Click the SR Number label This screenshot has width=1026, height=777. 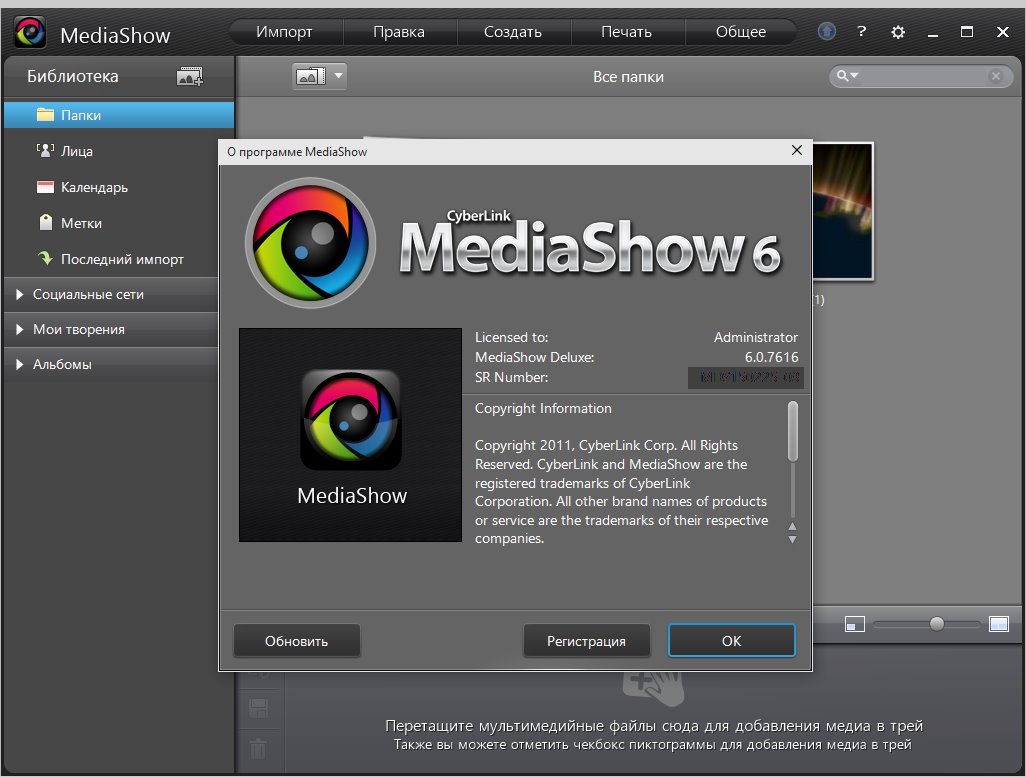[x=512, y=377]
